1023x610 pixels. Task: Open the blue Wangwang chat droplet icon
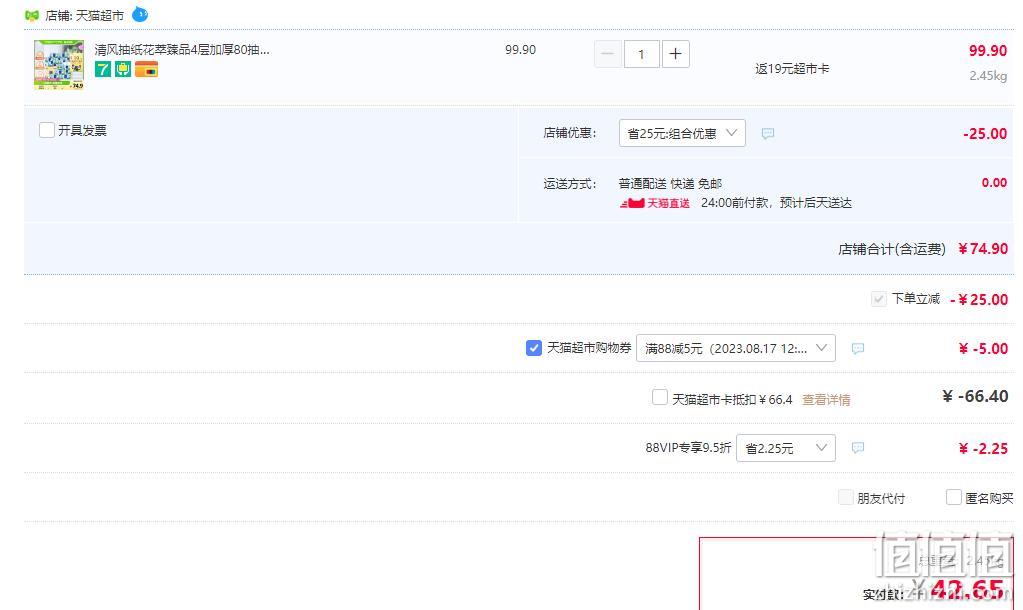pos(140,14)
